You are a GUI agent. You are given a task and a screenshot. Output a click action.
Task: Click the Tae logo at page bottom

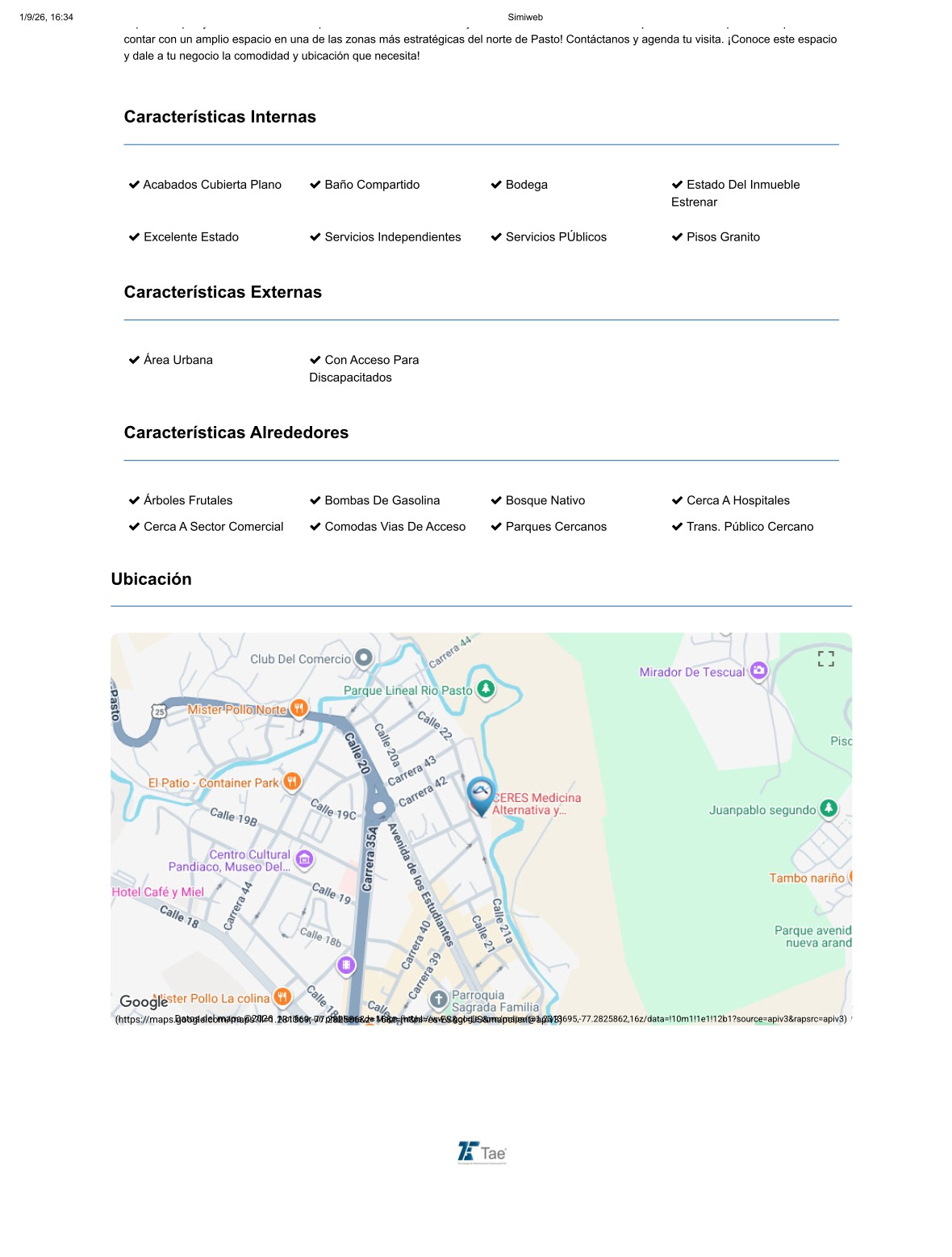[482, 1152]
